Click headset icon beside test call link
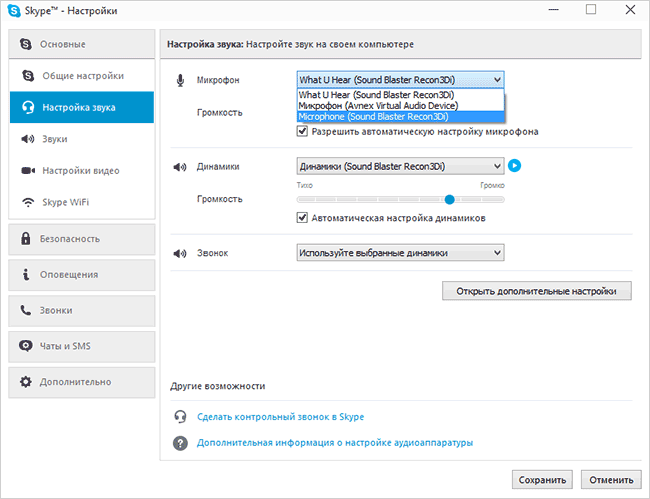Image resolution: width=650 pixels, height=499 pixels. [180, 417]
